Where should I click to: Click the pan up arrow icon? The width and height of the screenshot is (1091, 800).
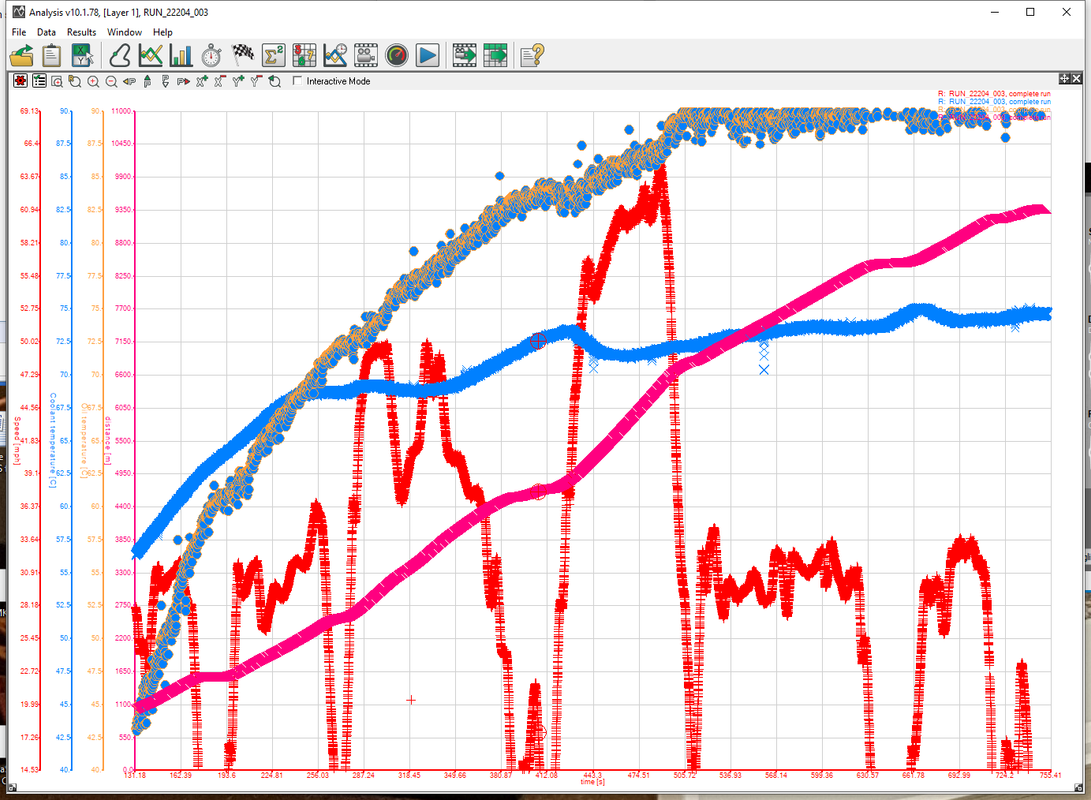(x=148, y=81)
